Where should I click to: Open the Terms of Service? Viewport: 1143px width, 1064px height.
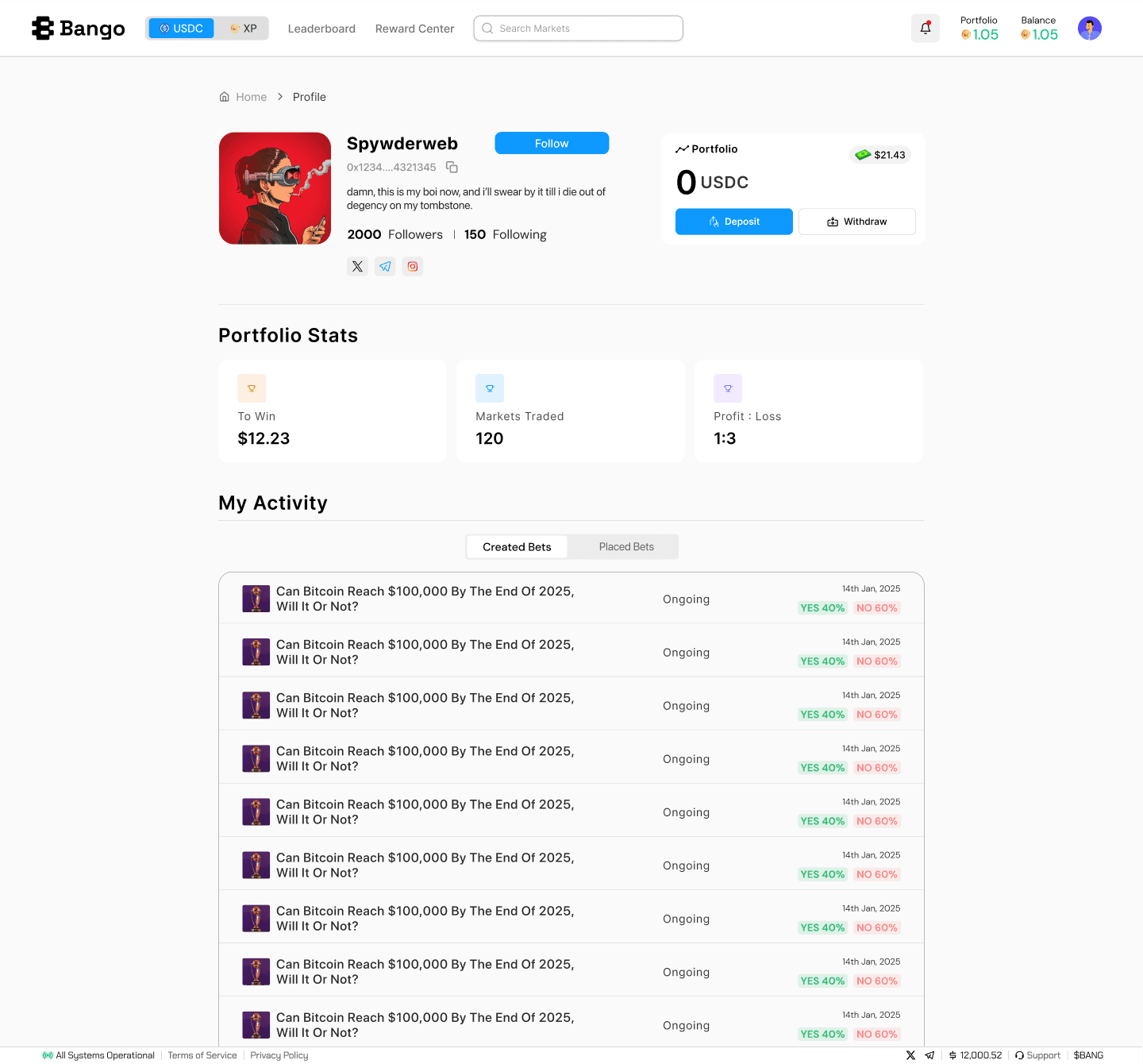(202, 1054)
